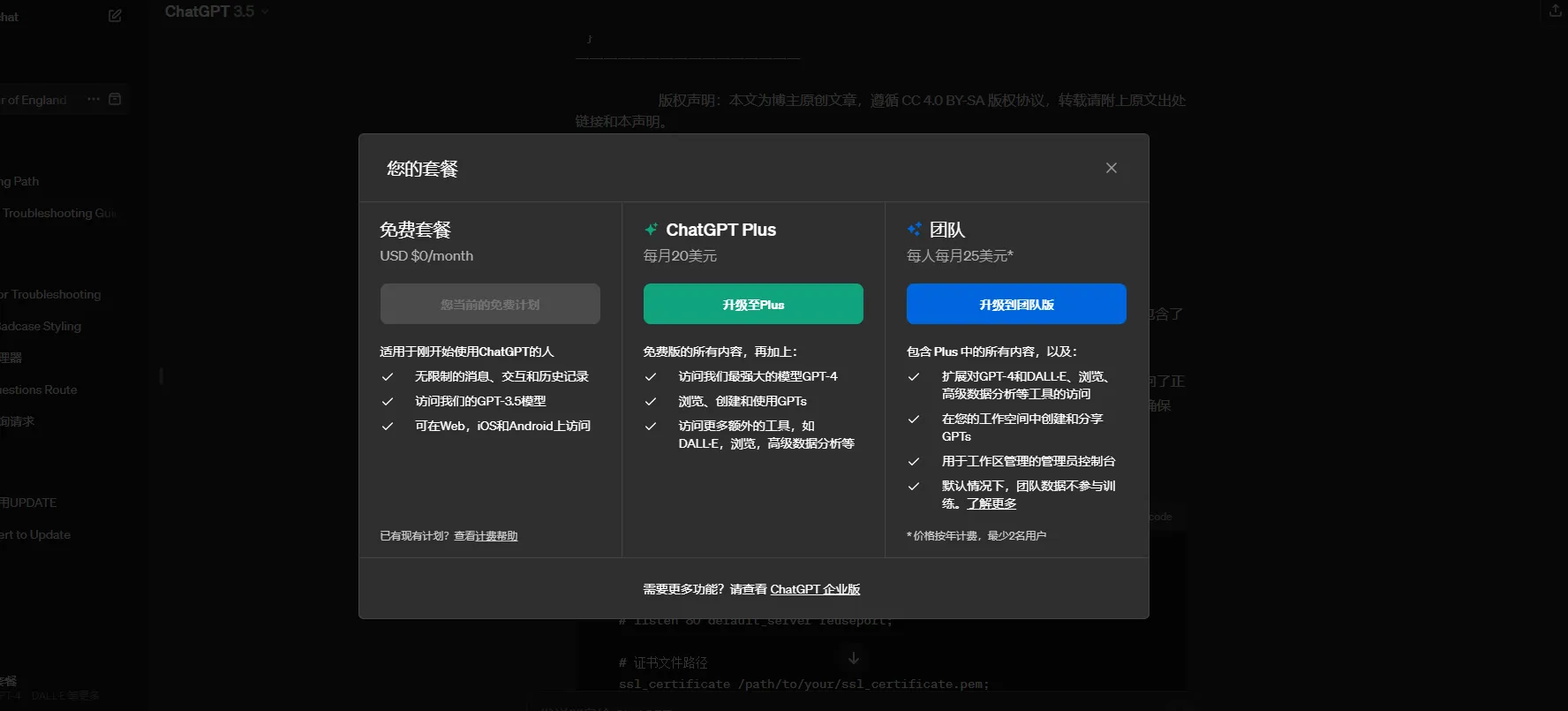Open the ChatGPT 3.5 model dropdown

(x=216, y=11)
